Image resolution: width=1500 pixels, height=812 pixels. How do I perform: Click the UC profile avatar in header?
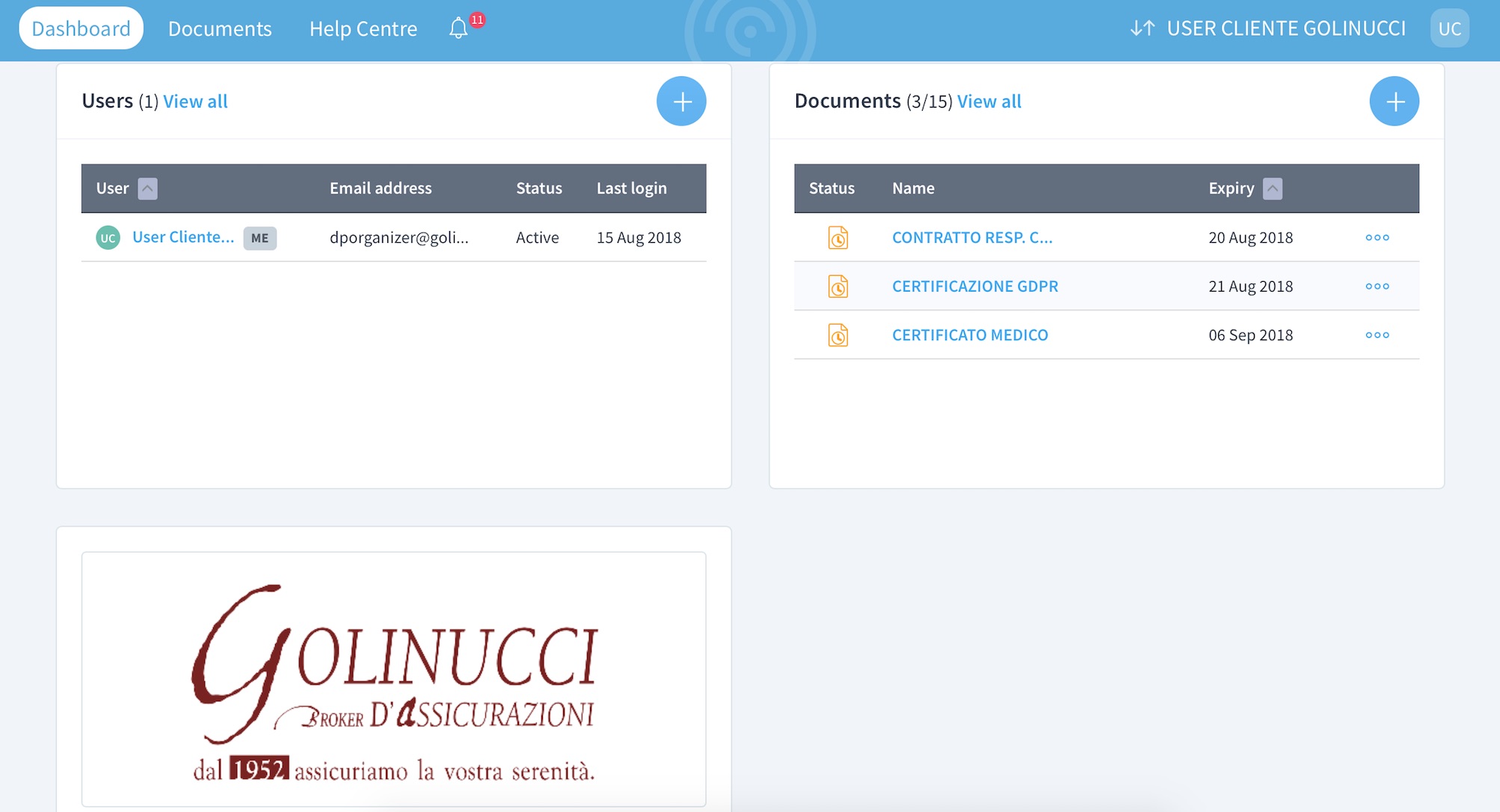1449,28
